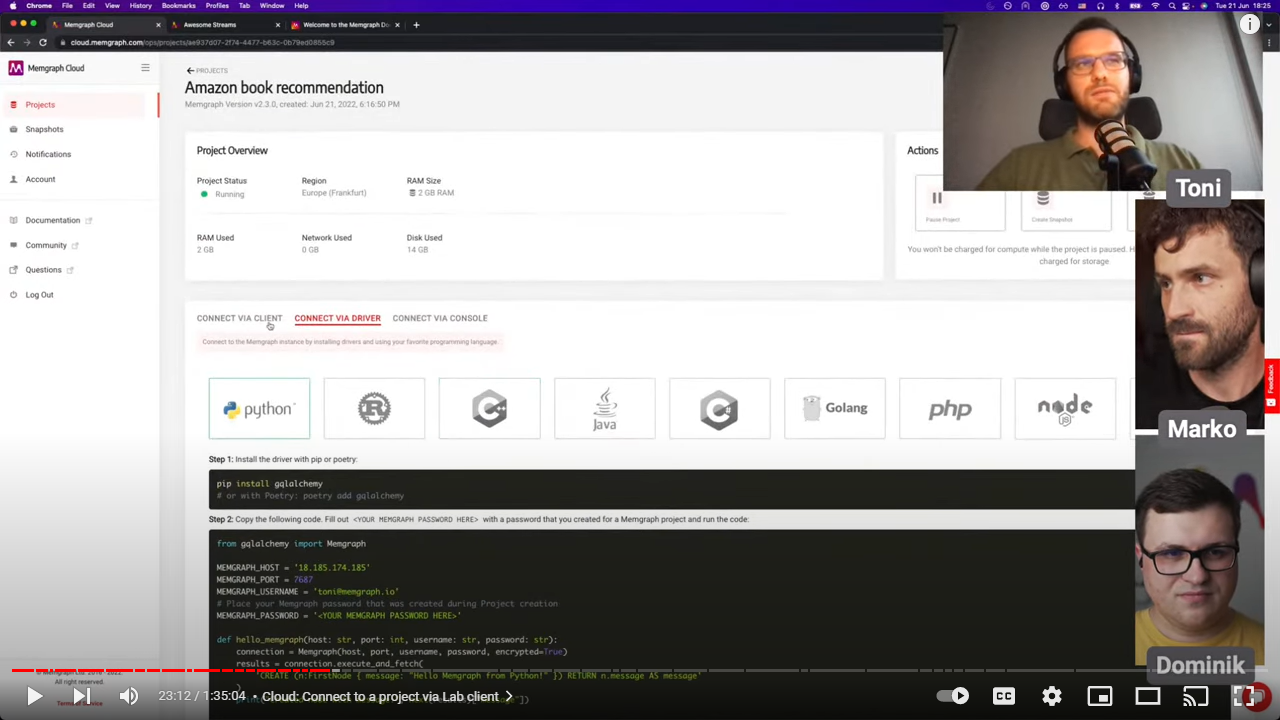Viewport: 1280px width, 720px height.
Task: Turn on closed captions
Action: click(x=1004, y=696)
